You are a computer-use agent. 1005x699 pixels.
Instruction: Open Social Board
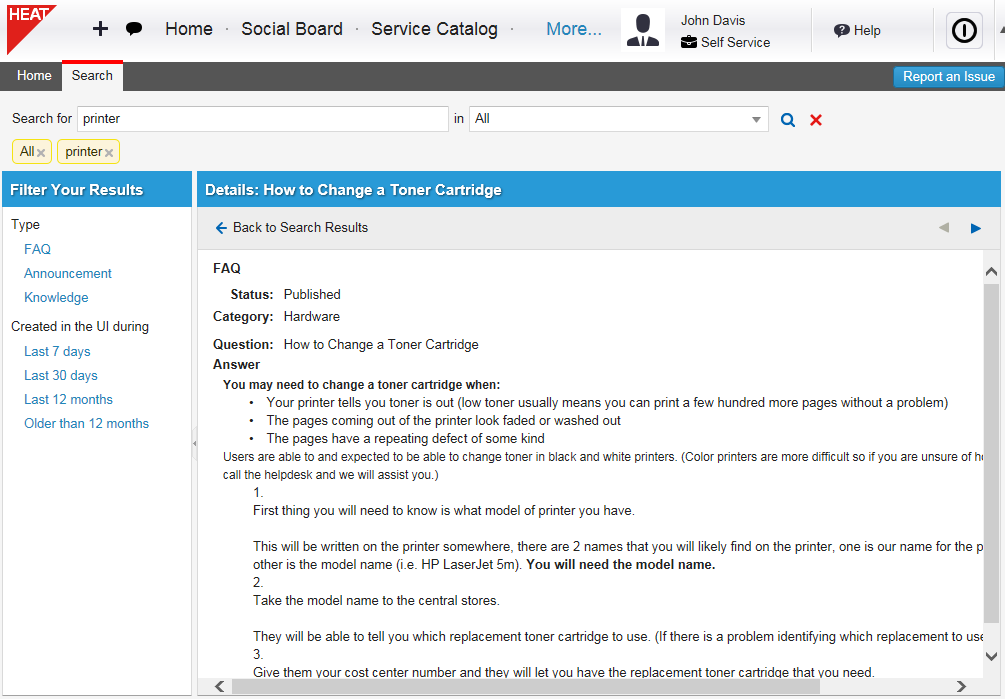click(x=292, y=29)
